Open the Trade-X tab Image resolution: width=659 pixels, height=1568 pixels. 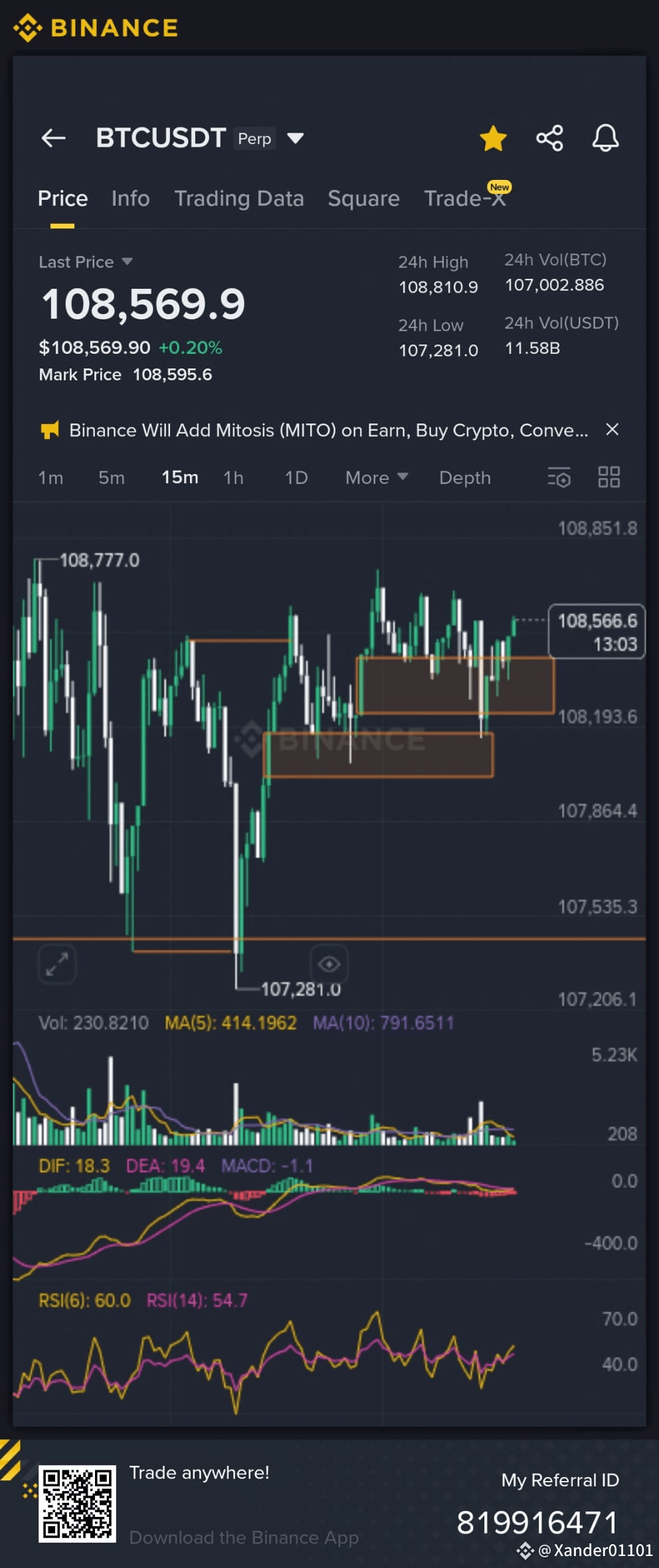(465, 198)
